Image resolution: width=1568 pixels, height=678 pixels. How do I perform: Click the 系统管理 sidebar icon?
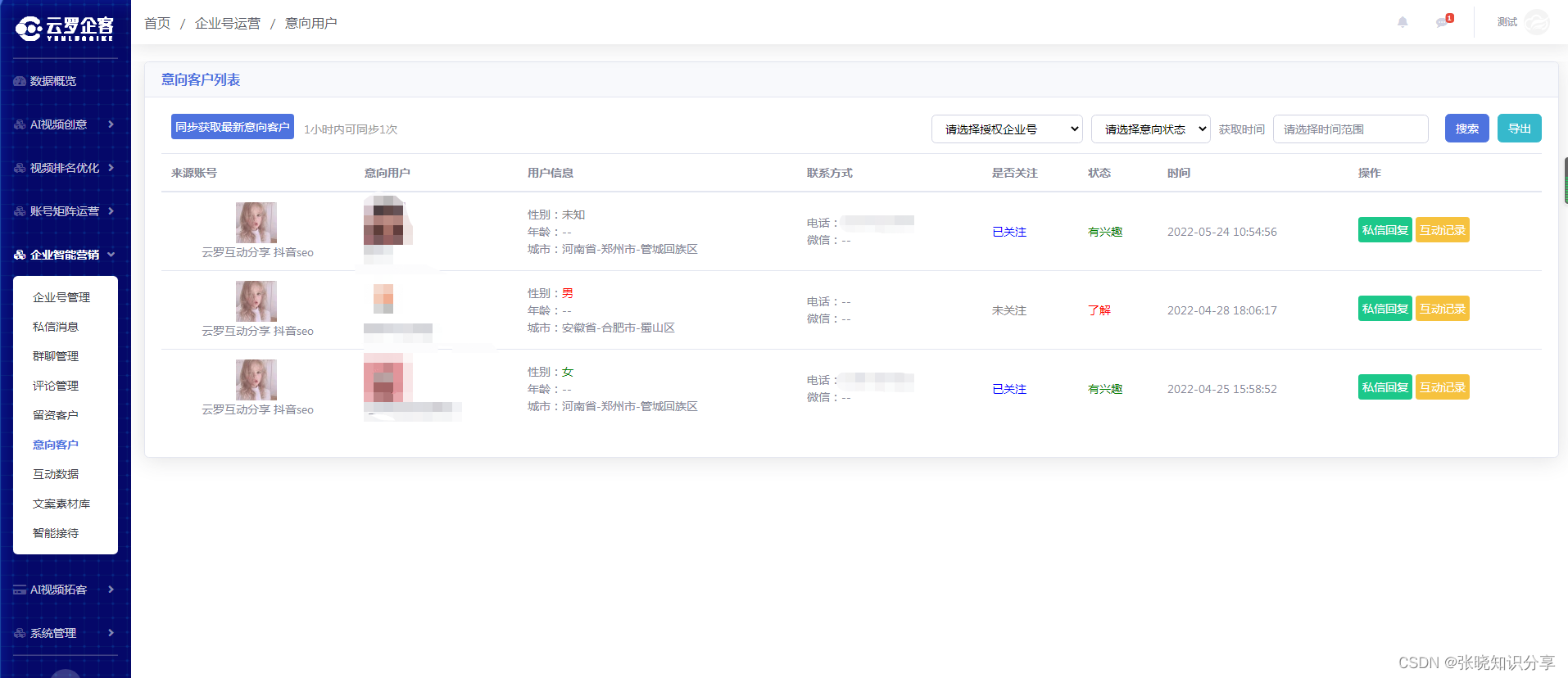pos(20,633)
